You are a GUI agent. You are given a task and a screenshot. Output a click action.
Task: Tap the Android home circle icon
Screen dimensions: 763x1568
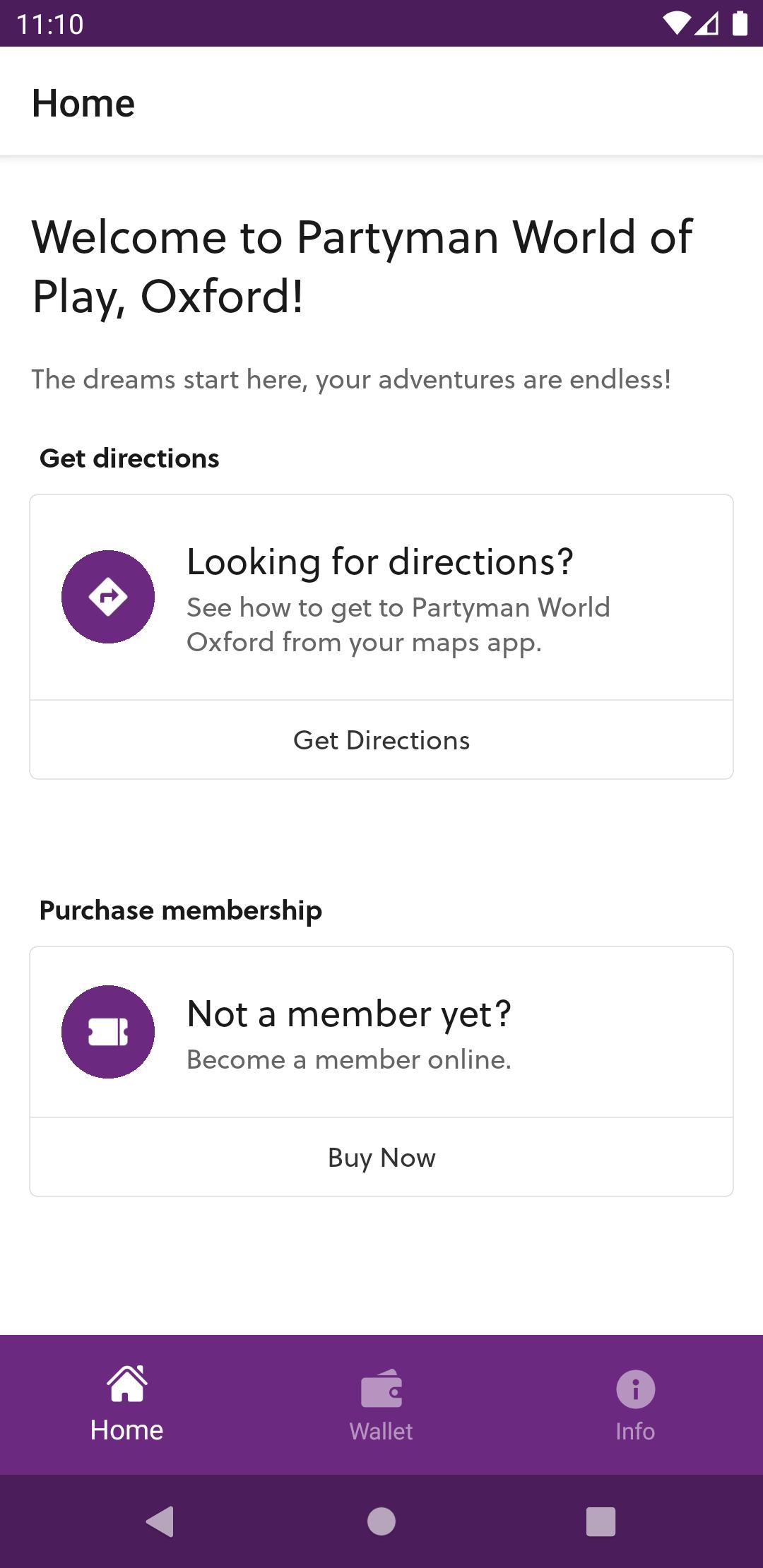tap(381, 1521)
